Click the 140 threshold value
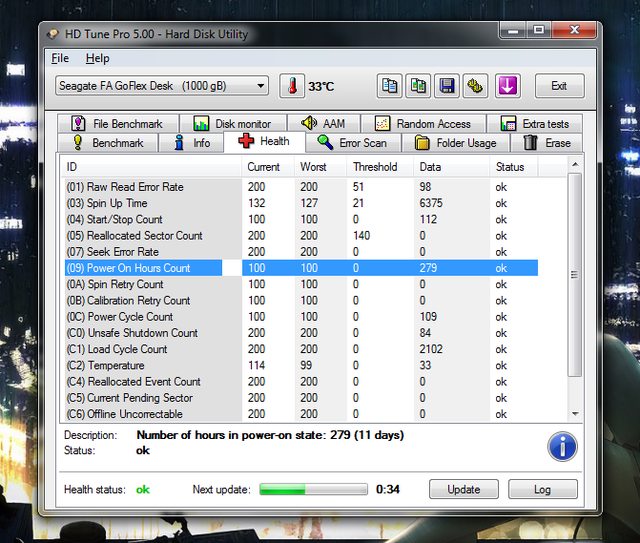This screenshot has width=640, height=543. pos(362,236)
